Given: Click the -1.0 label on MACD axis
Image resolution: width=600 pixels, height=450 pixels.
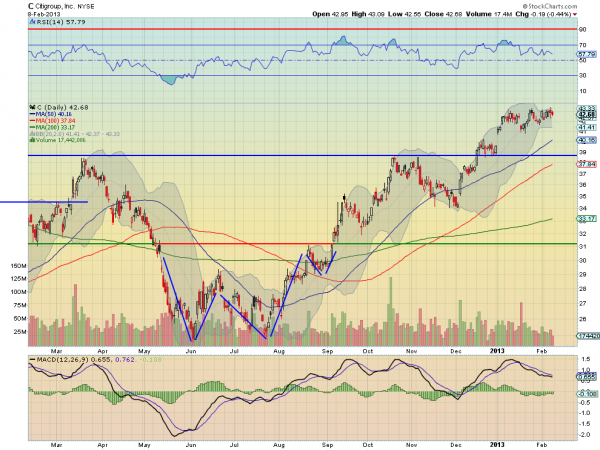Looking at the screenshot, I should point(584,413).
